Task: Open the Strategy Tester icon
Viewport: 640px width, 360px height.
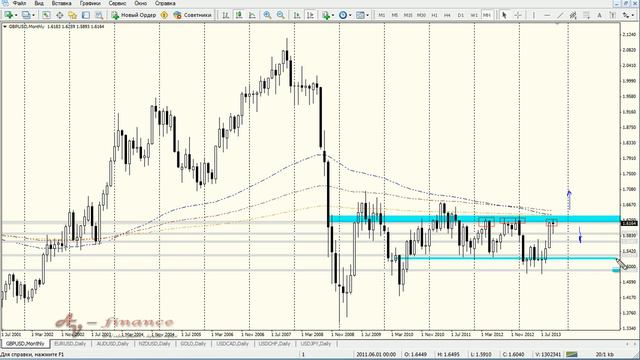Action: coord(99,15)
